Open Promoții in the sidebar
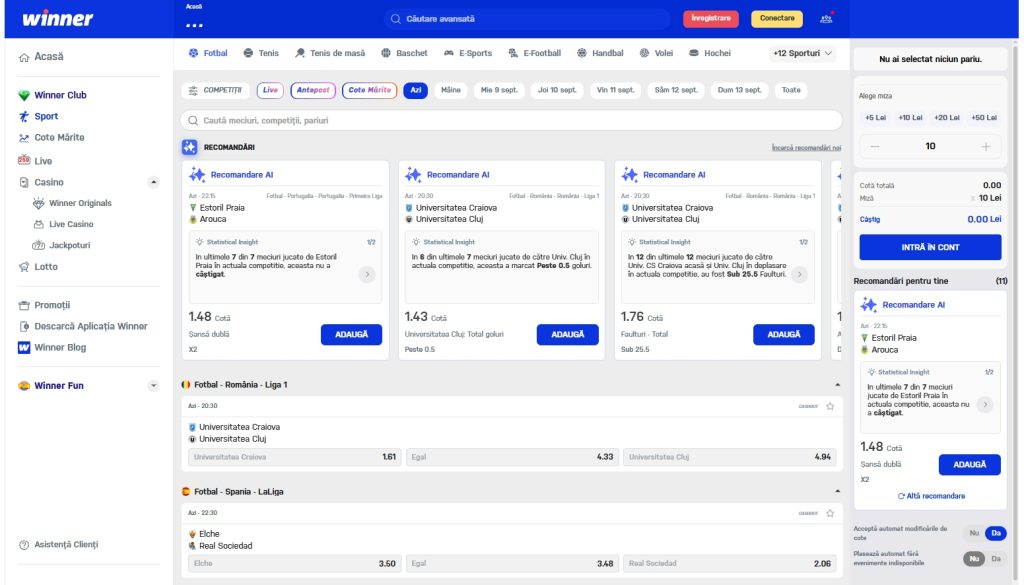The image size is (1024, 585). (x=52, y=305)
